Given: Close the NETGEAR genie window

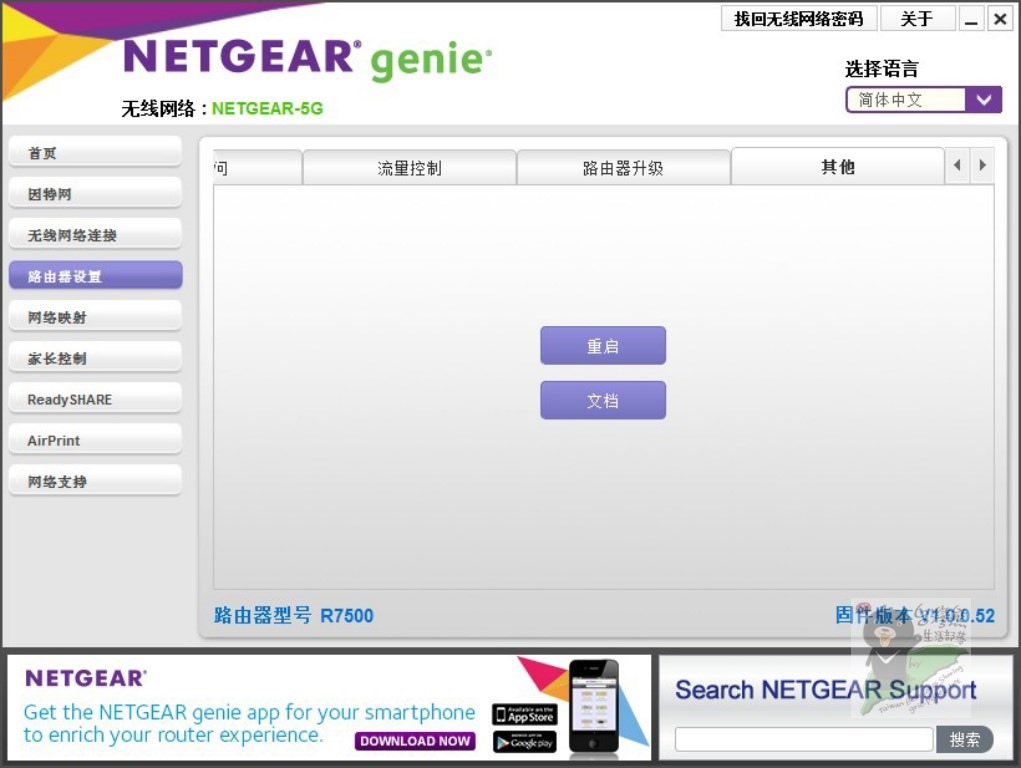Looking at the screenshot, I should pos(1000,19).
